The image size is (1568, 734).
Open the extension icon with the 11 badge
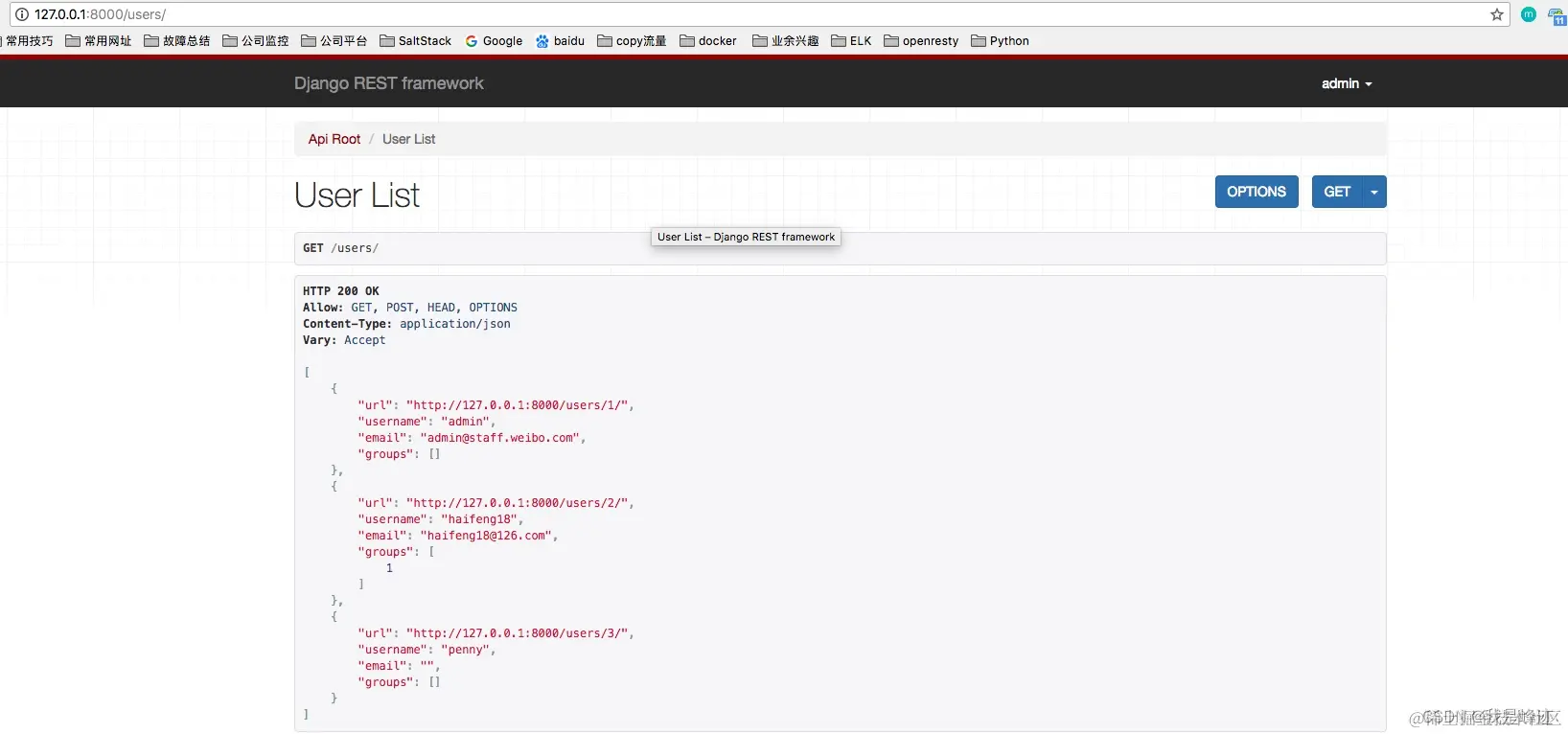coord(1556,15)
